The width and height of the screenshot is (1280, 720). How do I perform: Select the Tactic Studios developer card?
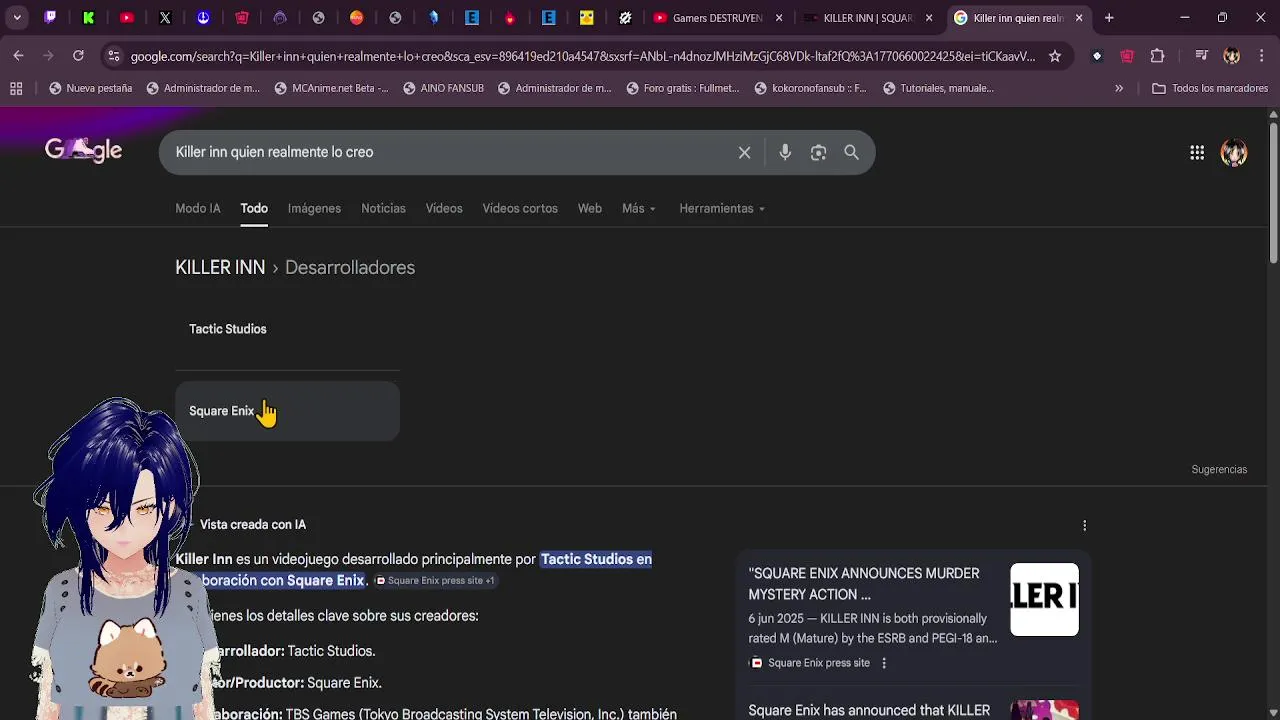(x=287, y=329)
